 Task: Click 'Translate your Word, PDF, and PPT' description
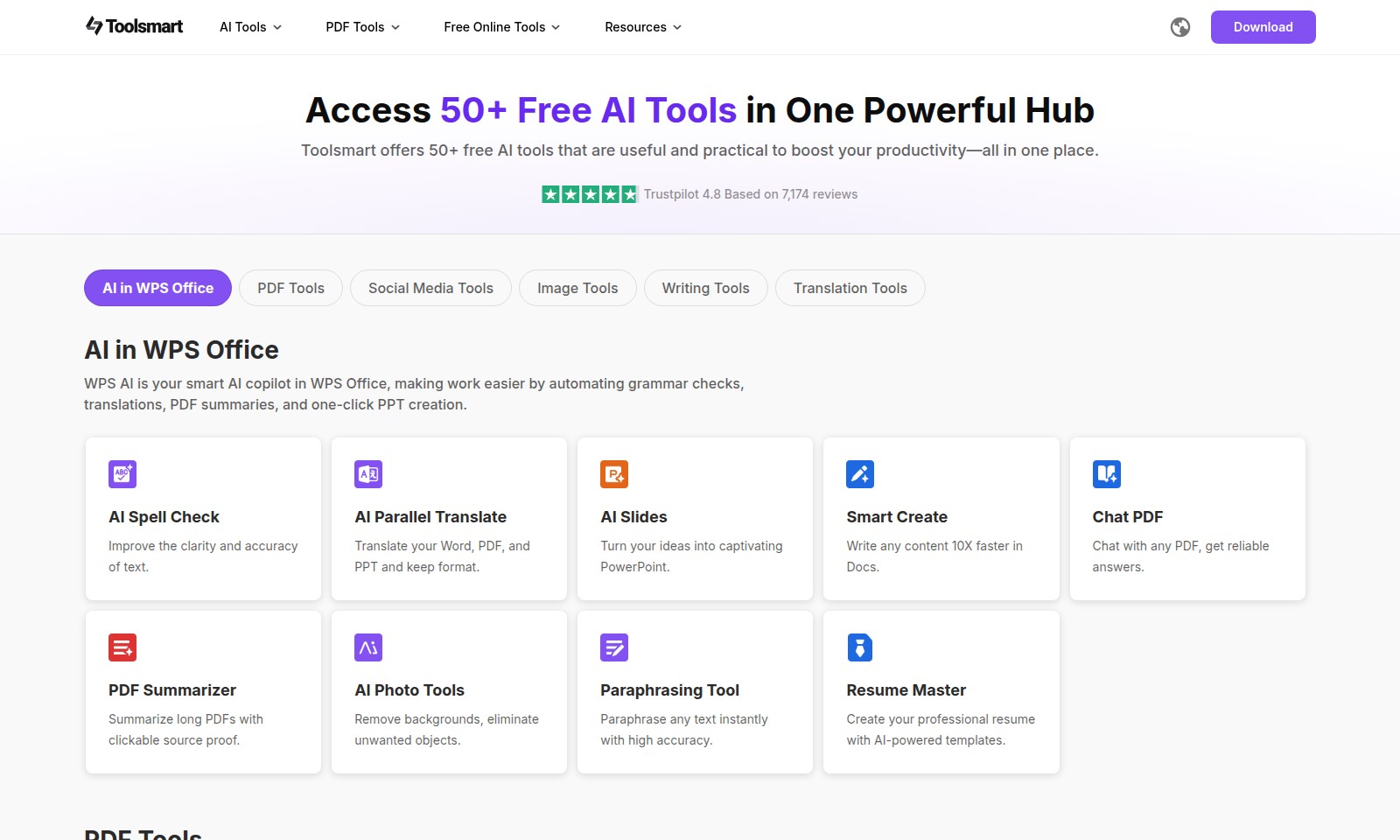(442, 556)
